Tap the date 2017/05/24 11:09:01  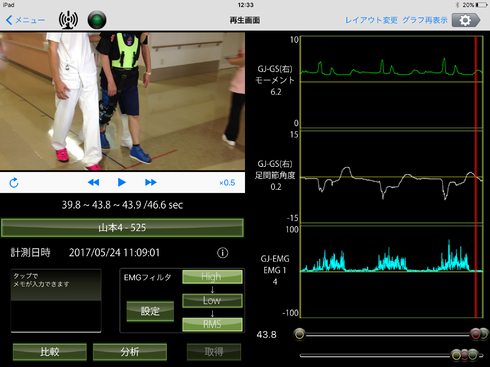tap(114, 253)
